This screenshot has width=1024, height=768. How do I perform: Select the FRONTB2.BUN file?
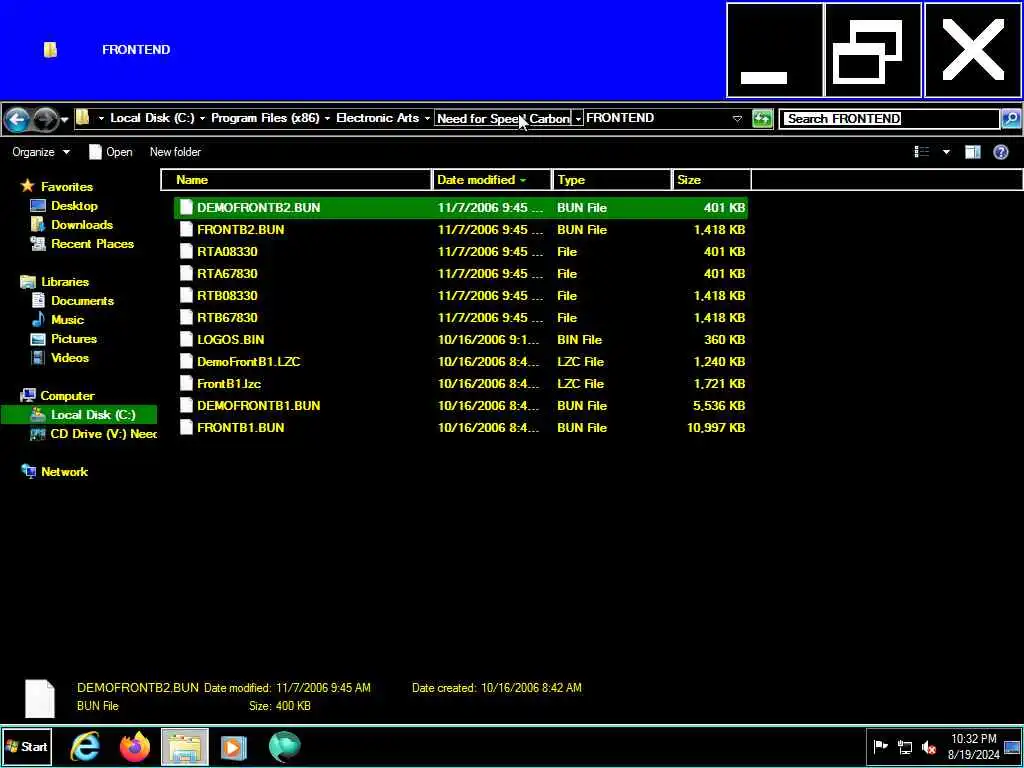460,230
